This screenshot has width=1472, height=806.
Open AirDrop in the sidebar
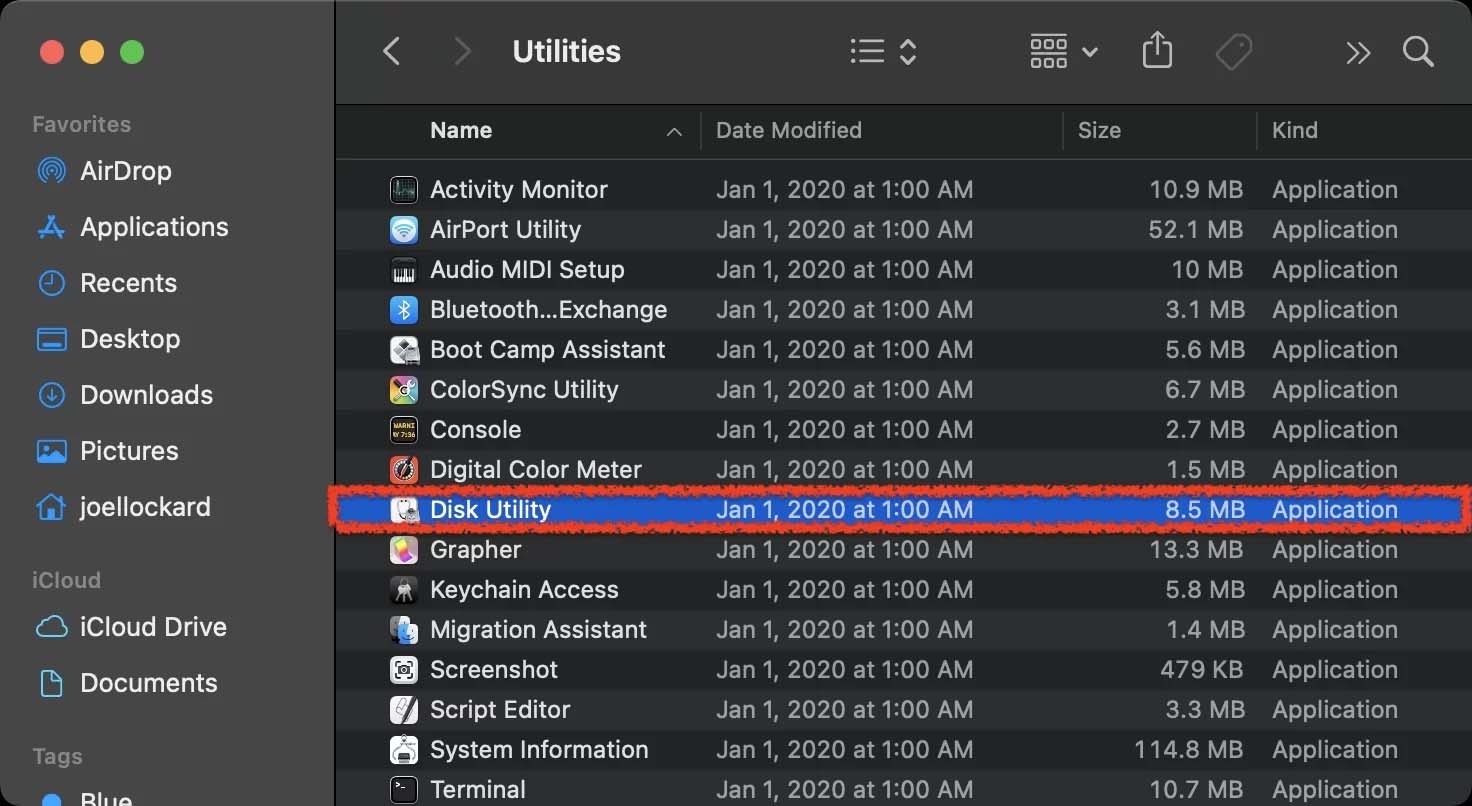tap(103, 171)
